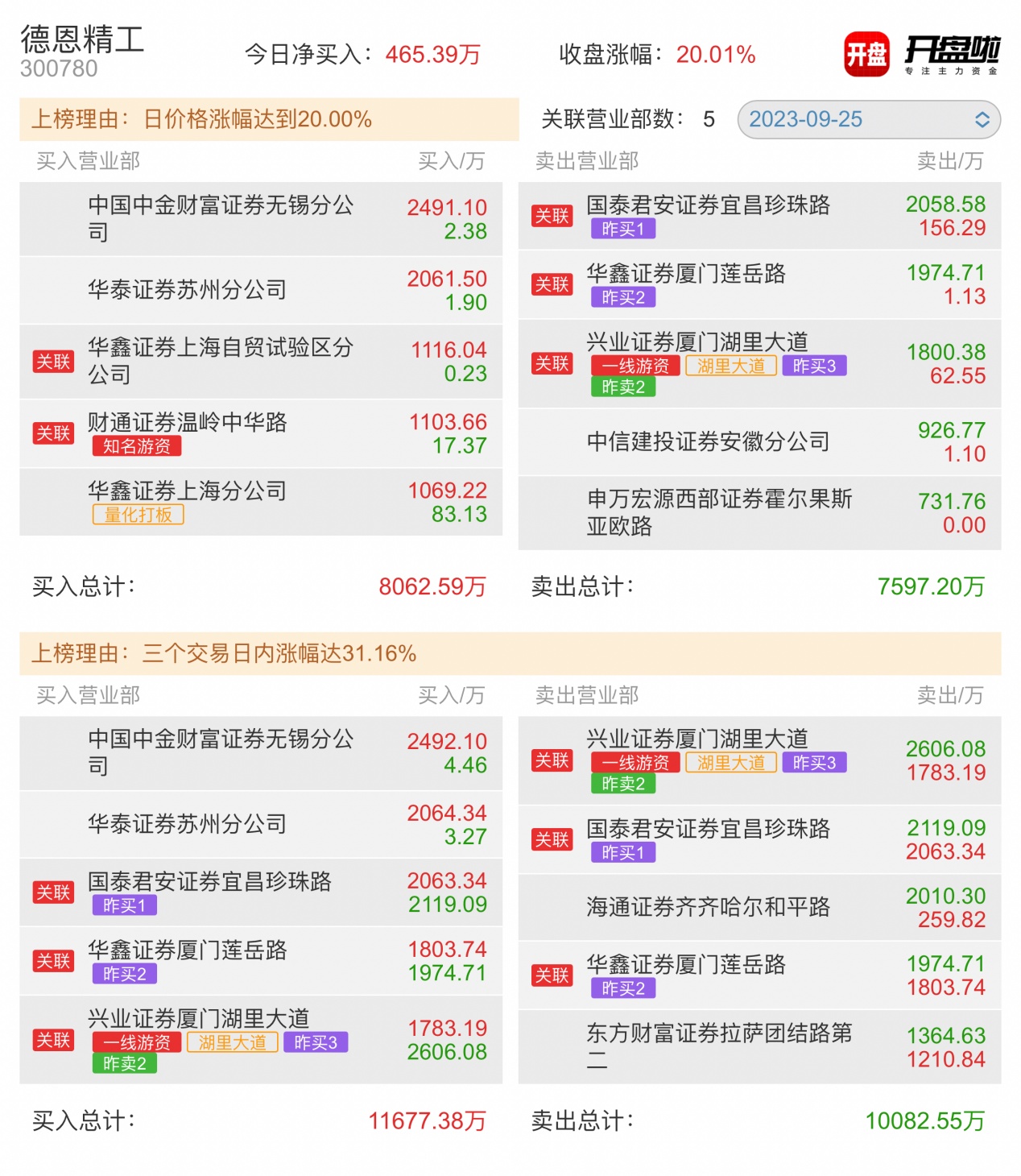Viewport: 1021px width, 1176px height.
Task: Click 关联 badge next to 财通证券温岭中华路
Action: coord(53,433)
